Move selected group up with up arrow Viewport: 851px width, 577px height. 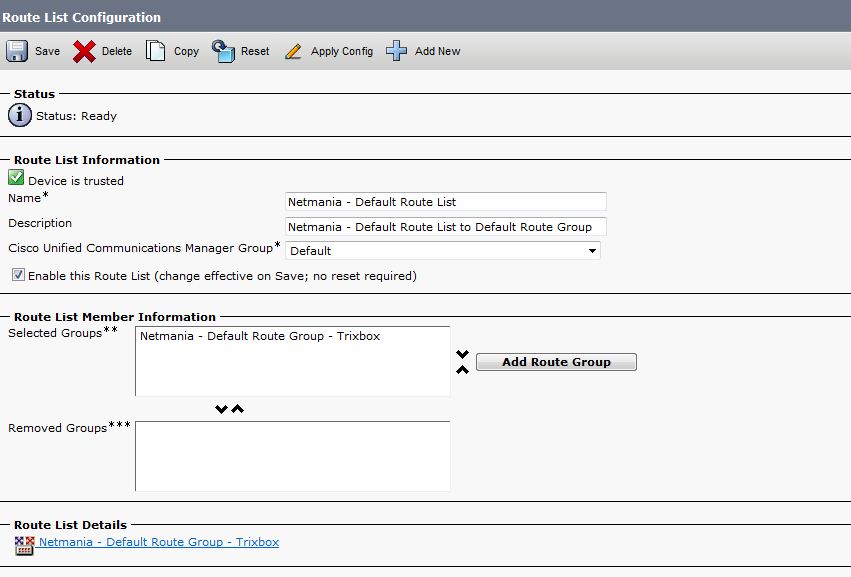pos(462,370)
